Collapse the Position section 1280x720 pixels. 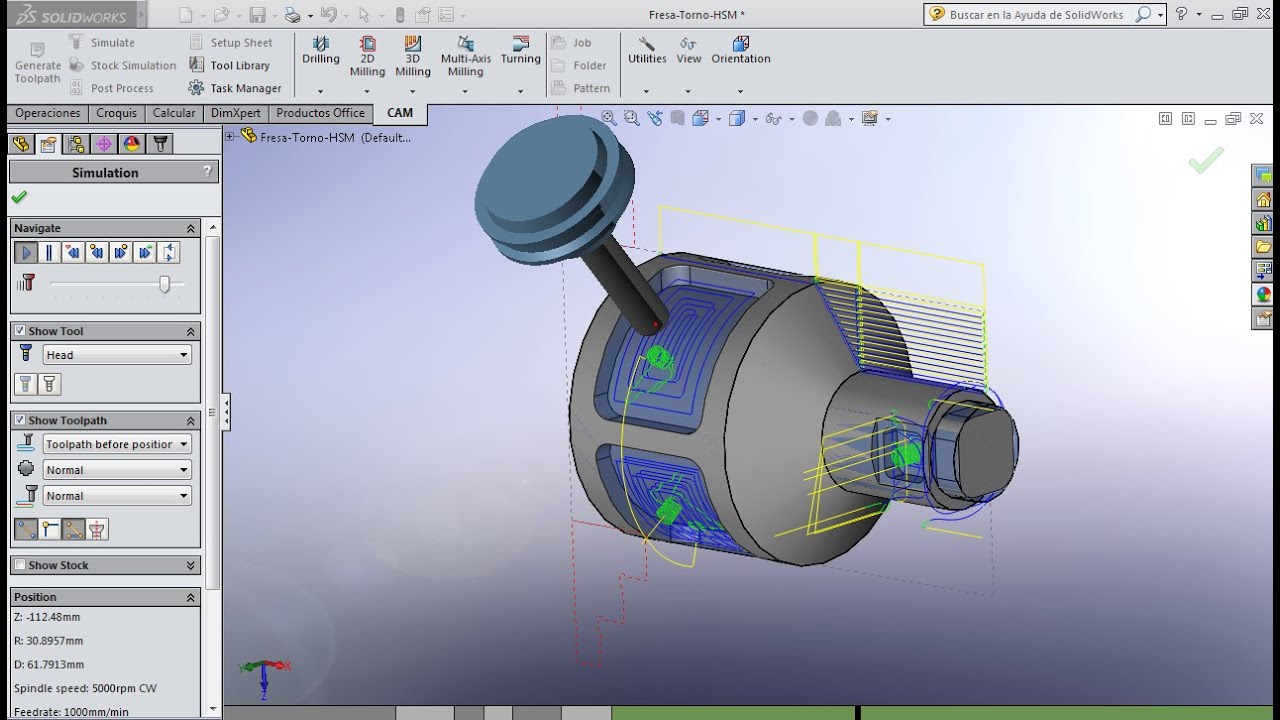point(190,597)
